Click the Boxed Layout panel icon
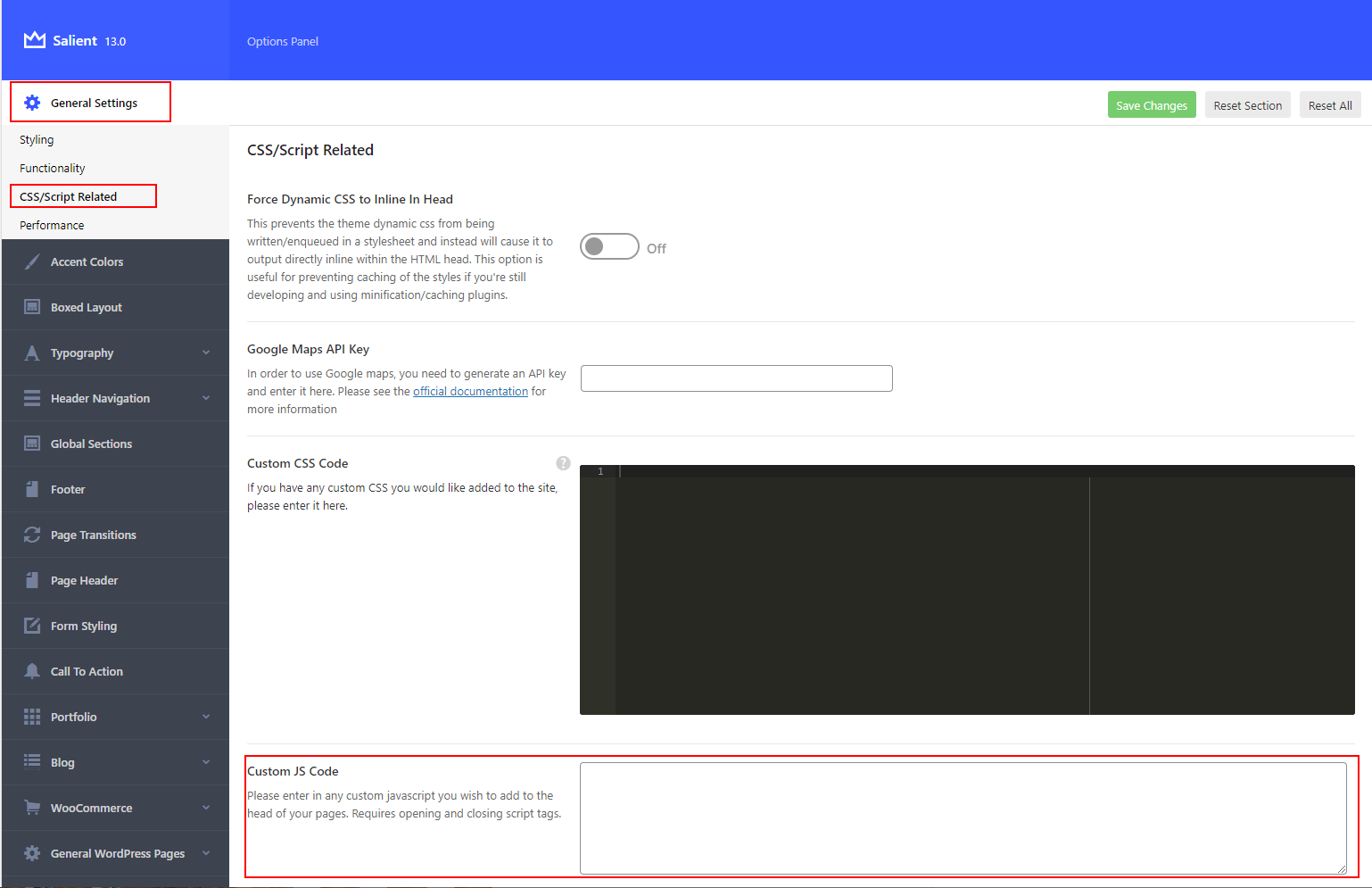The width and height of the screenshot is (1372, 888). click(31, 306)
